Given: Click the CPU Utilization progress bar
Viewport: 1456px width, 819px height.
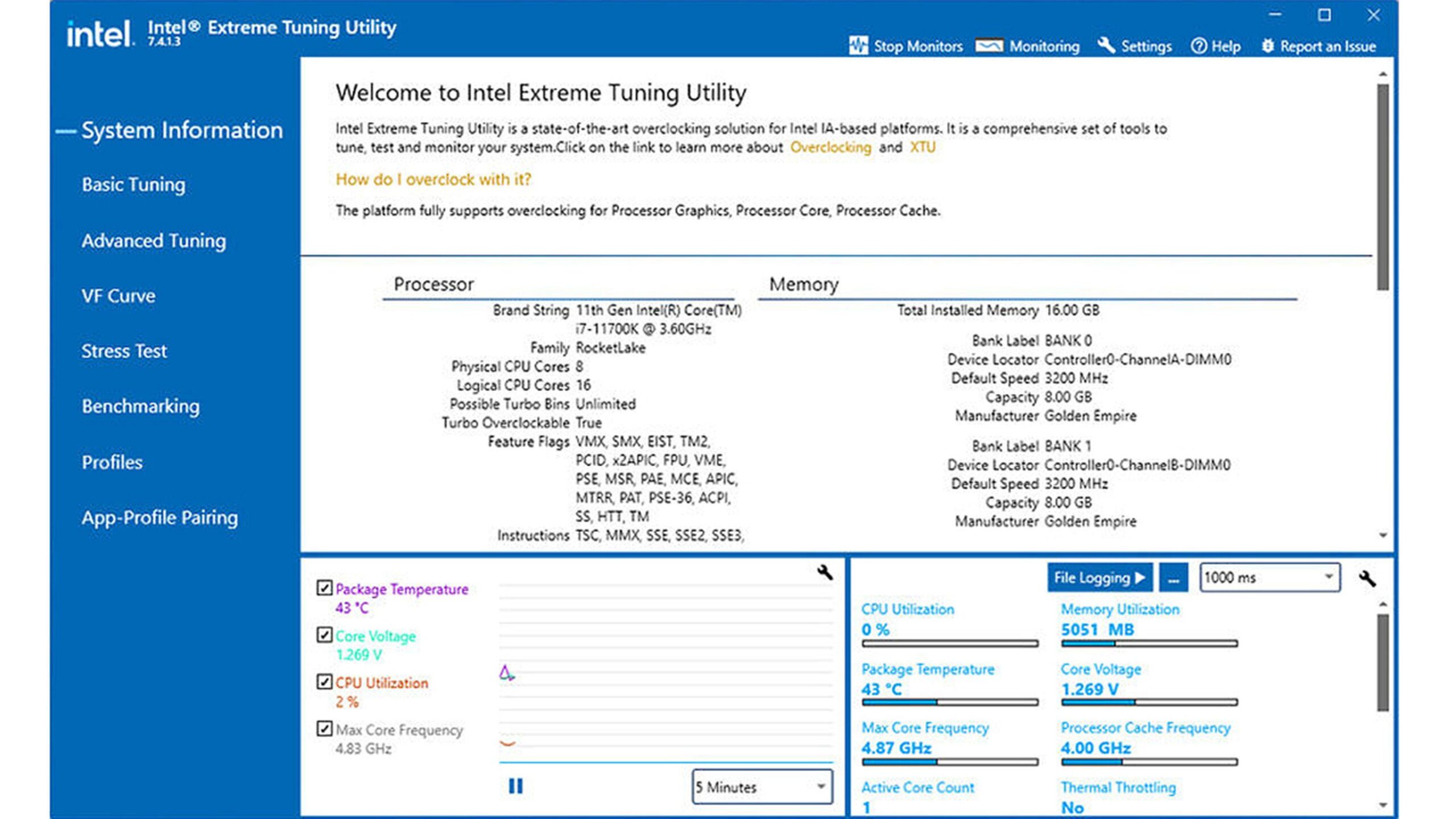Looking at the screenshot, I should point(949,644).
